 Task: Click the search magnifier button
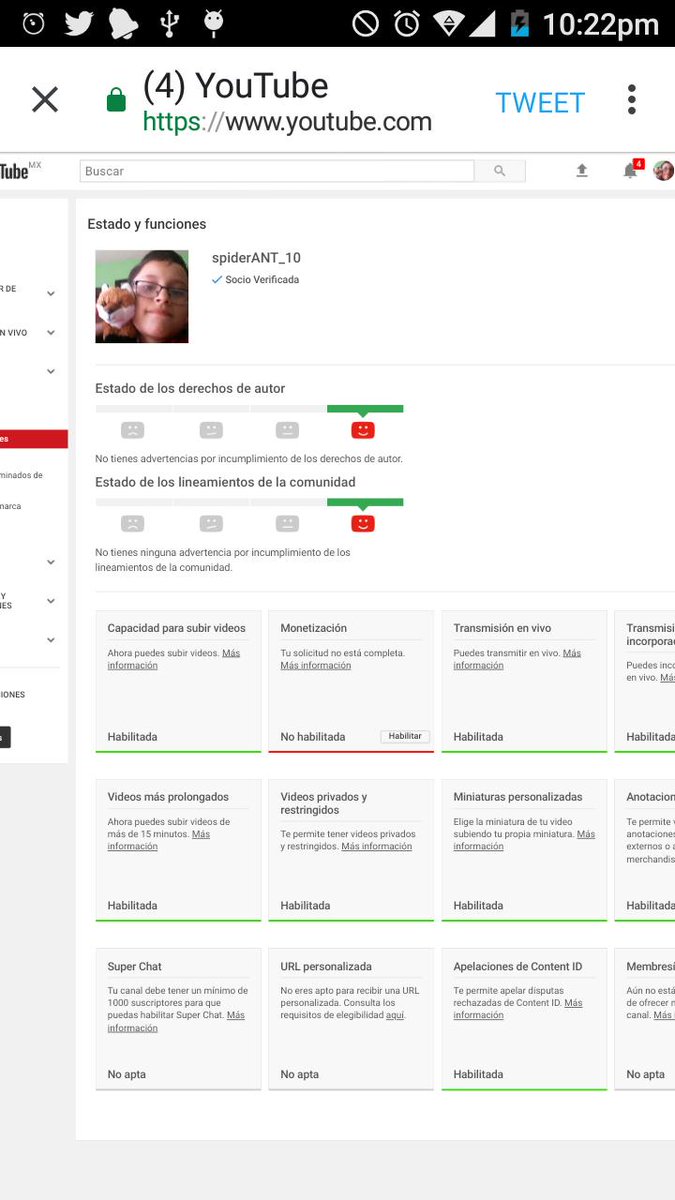[500, 171]
